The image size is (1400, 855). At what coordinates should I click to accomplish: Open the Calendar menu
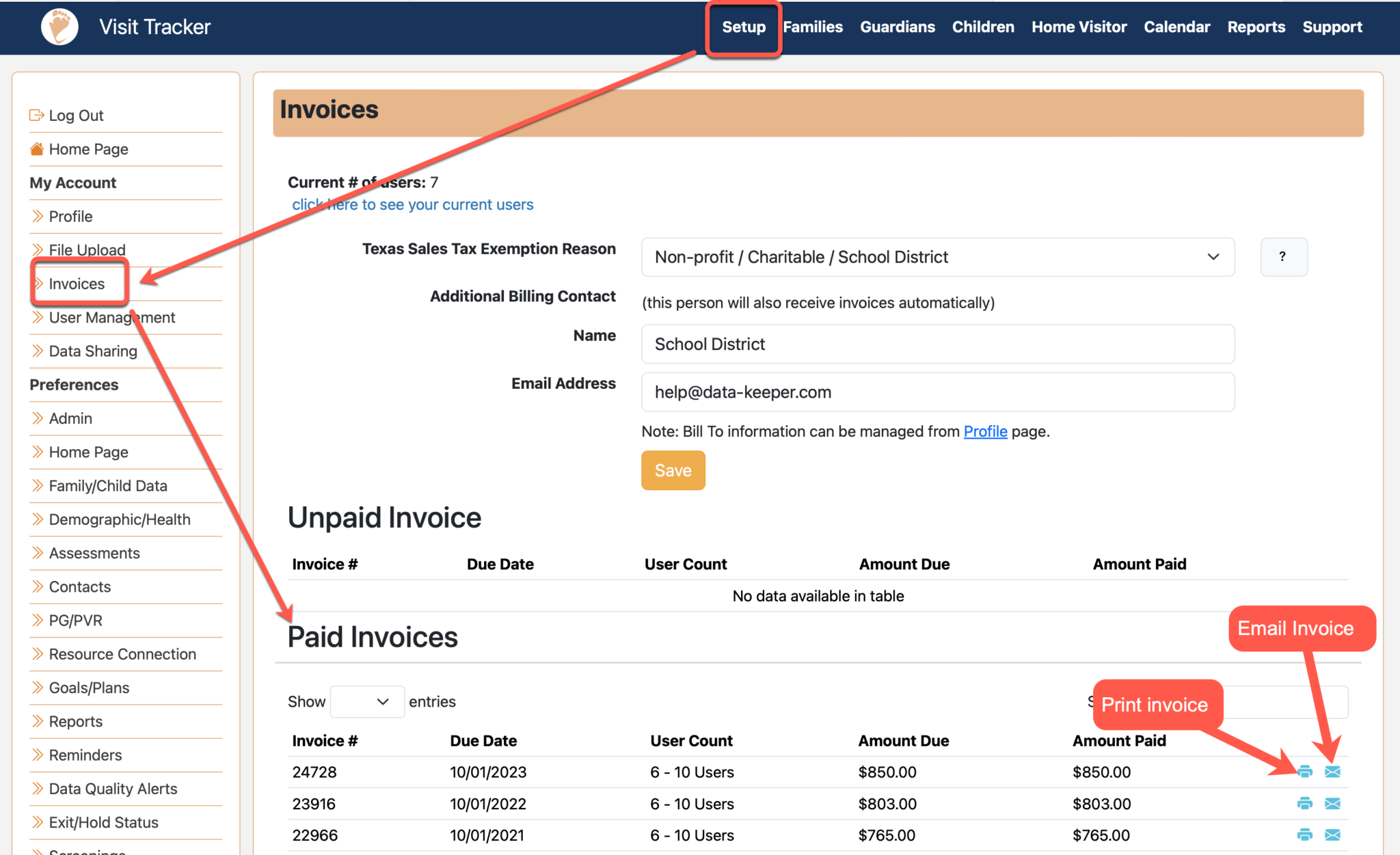coord(1177,27)
